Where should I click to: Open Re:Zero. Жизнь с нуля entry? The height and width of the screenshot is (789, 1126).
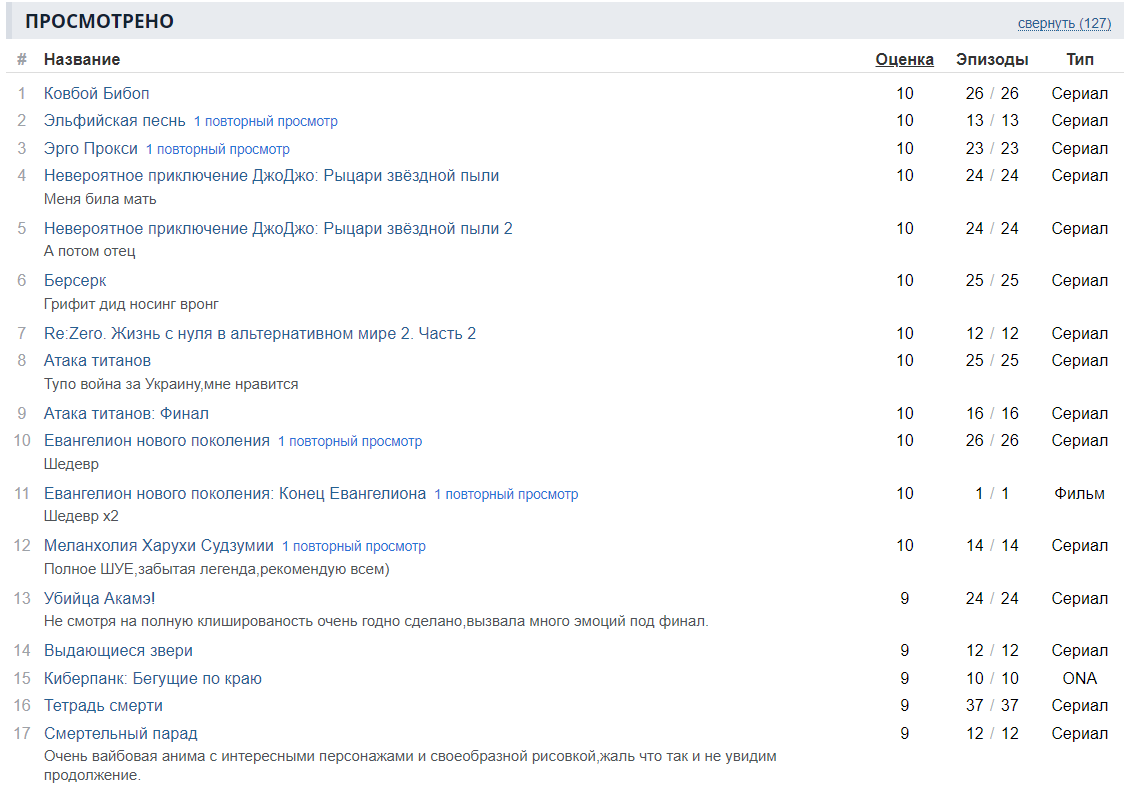tap(260, 333)
